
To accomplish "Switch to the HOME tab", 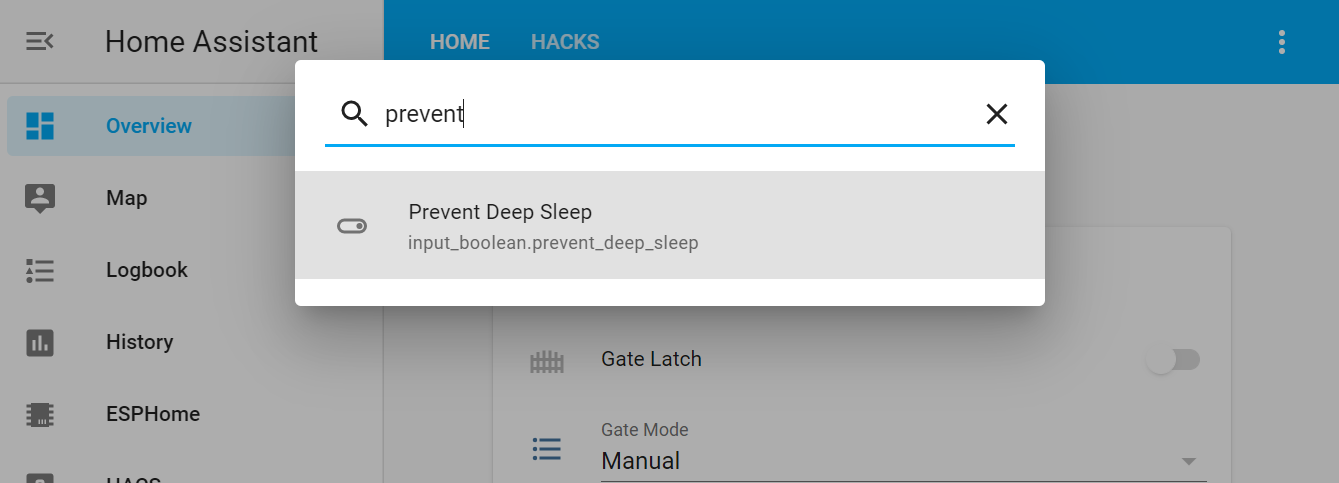I will pos(460,42).
